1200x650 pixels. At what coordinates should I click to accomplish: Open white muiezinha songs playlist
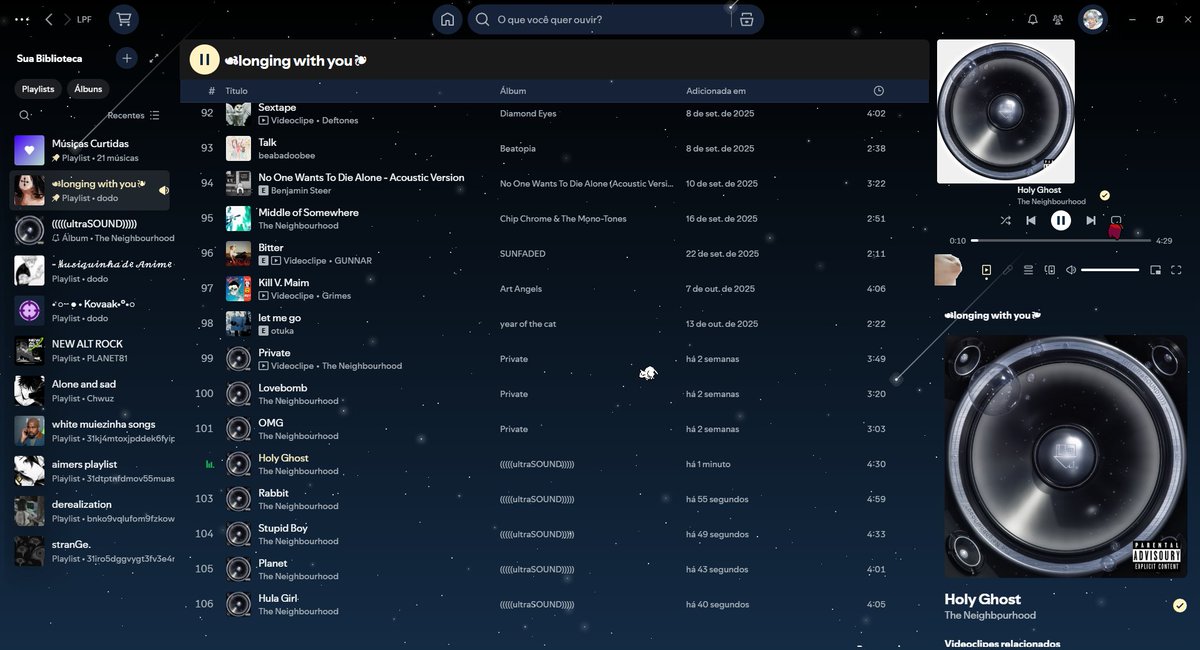[x=92, y=431]
